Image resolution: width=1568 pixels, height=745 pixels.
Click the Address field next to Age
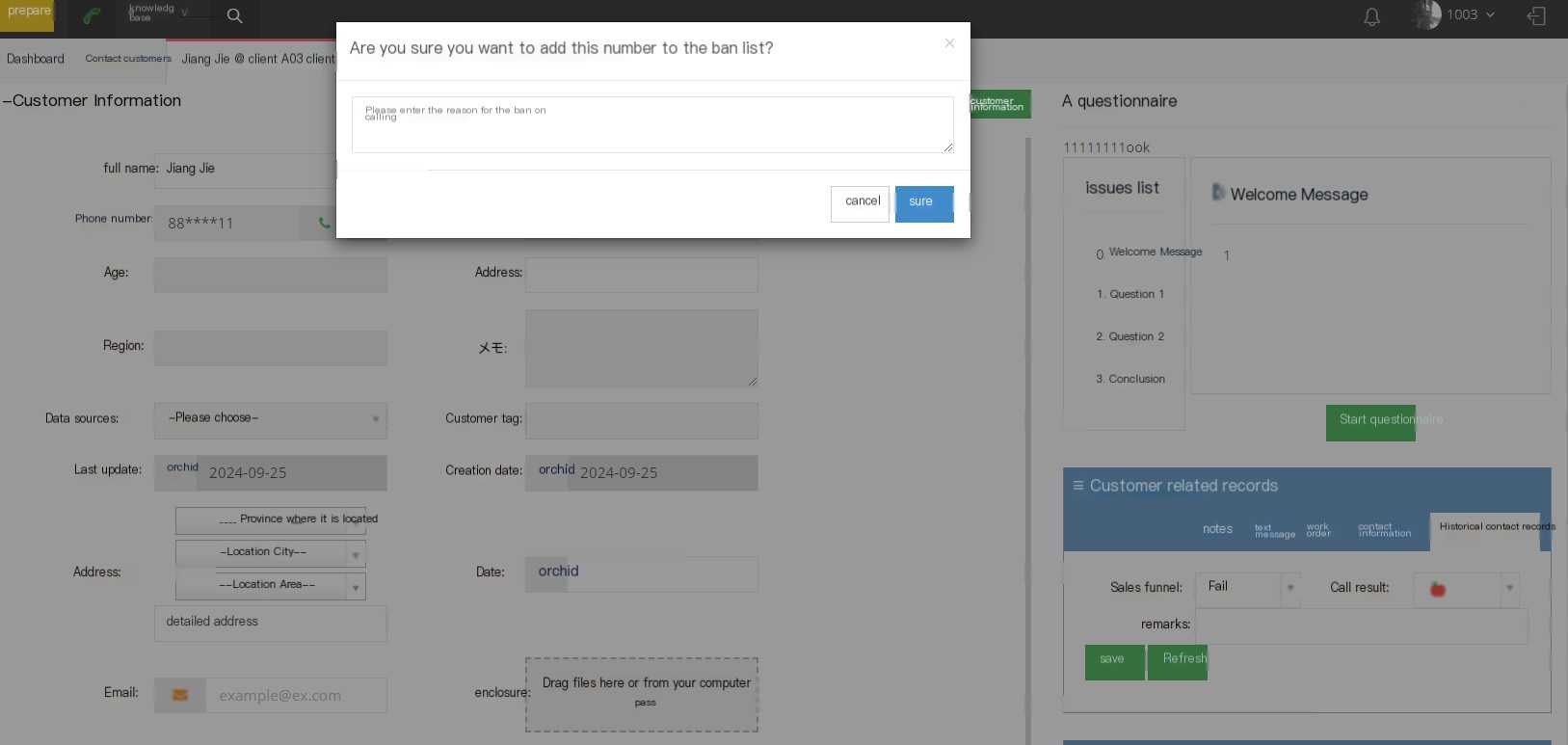point(642,275)
